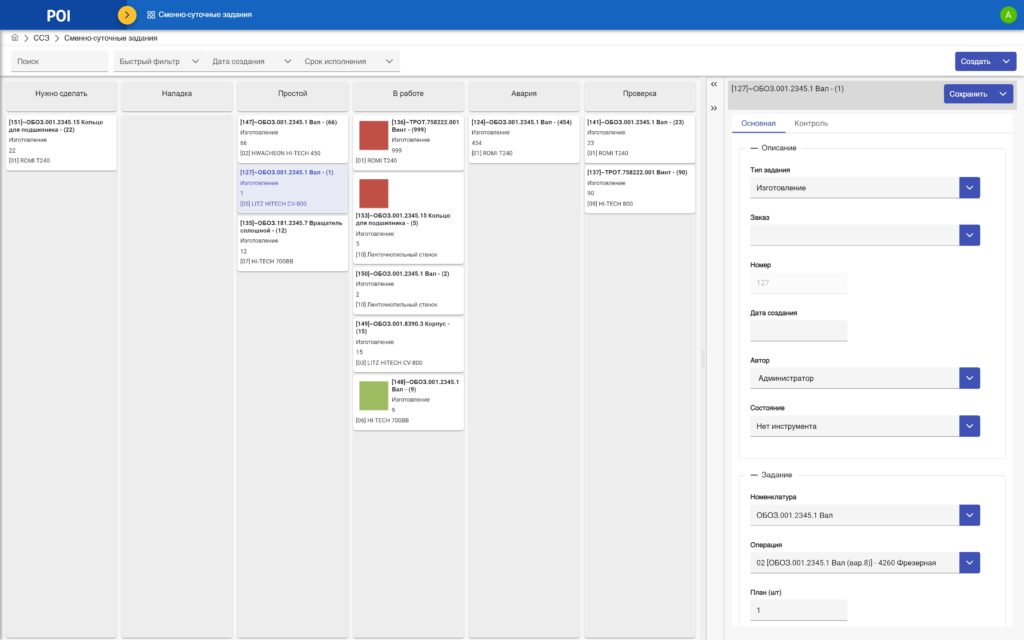
Task: Click red swatch on card 153 Кольцо
Action: pos(374,194)
